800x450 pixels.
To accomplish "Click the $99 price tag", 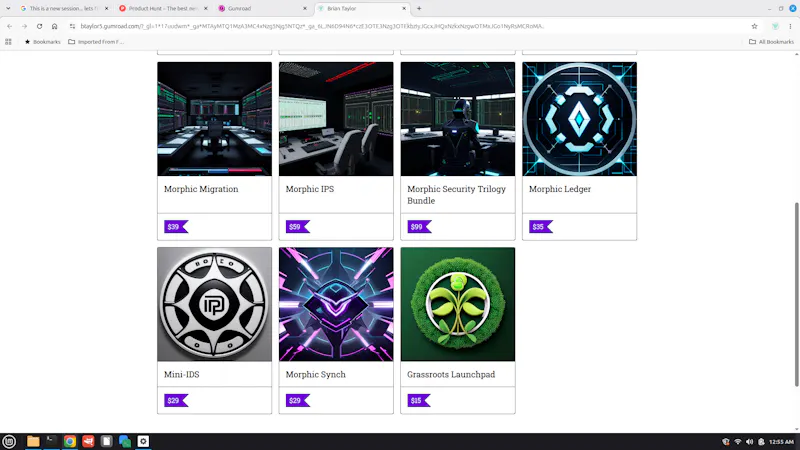I will pos(419,227).
